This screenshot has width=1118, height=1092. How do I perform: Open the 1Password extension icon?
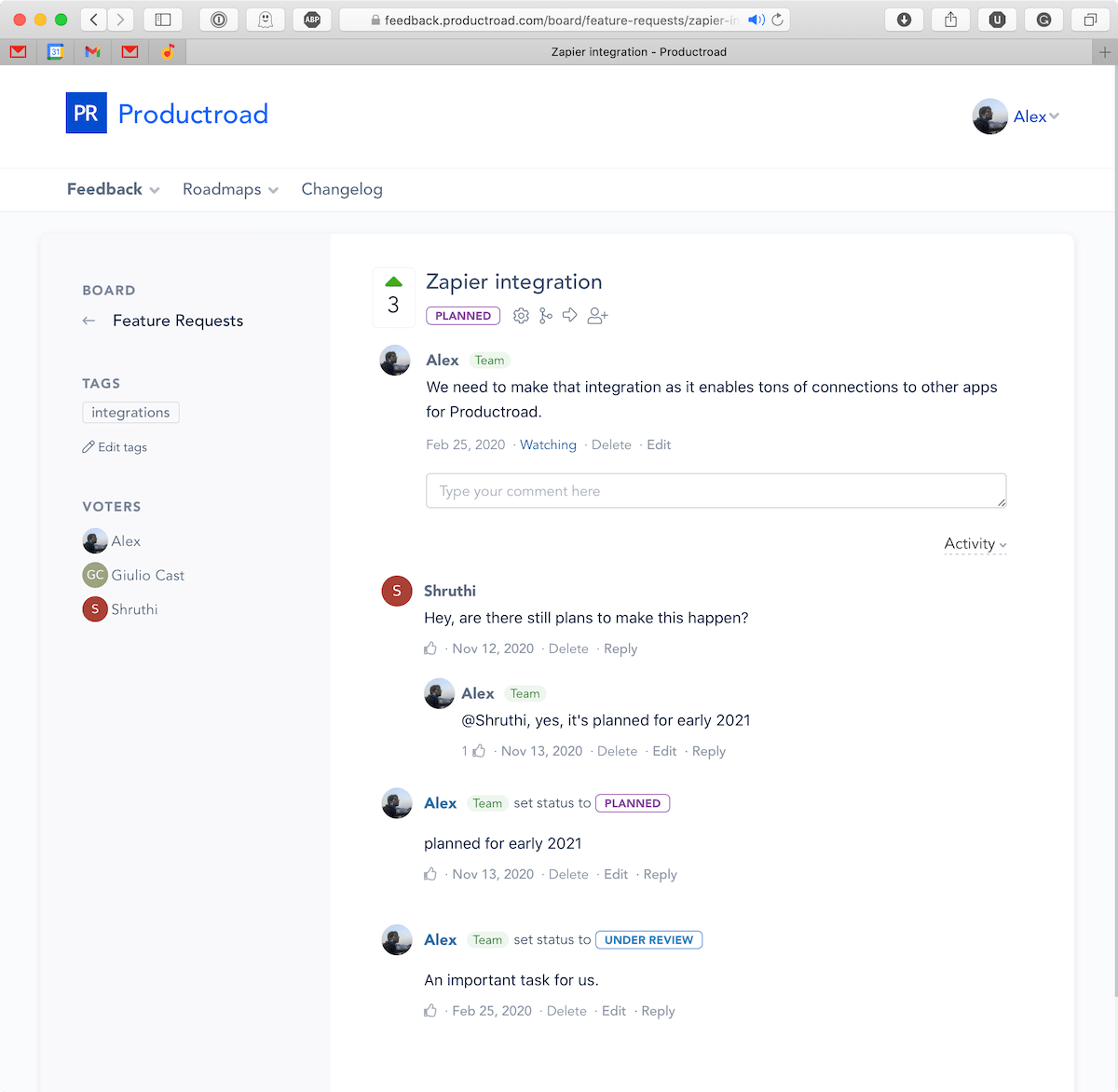219,20
